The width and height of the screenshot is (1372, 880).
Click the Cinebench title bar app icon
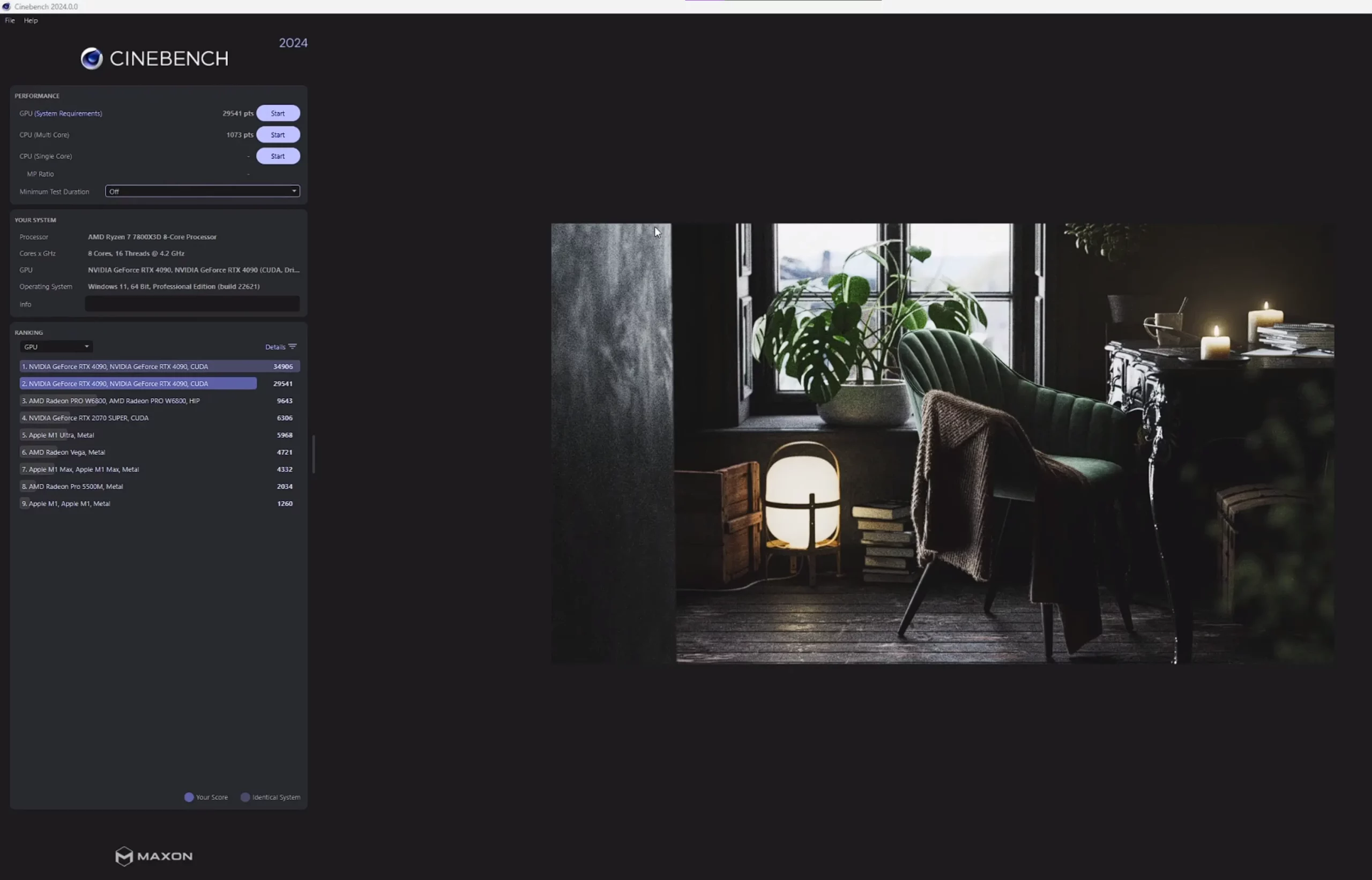[x=6, y=6]
